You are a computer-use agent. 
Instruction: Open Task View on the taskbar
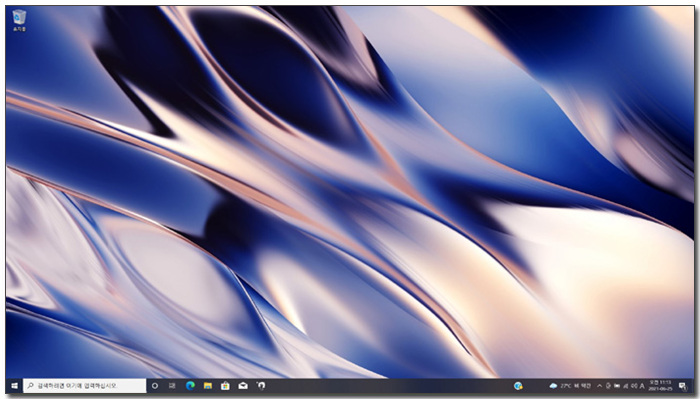click(172, 386)
